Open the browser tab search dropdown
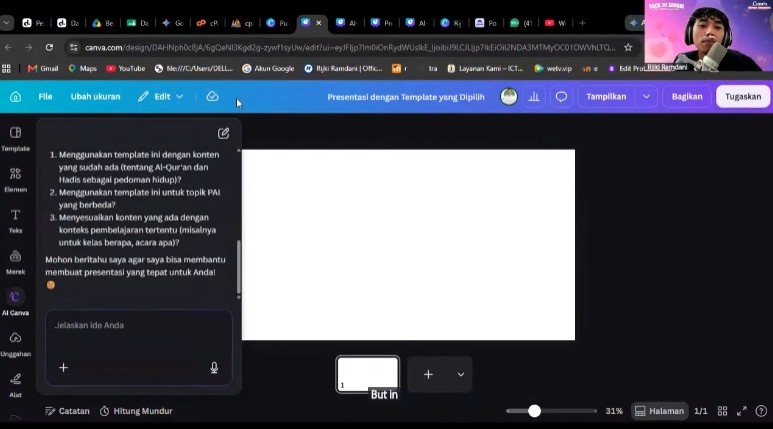 point(6,23)
